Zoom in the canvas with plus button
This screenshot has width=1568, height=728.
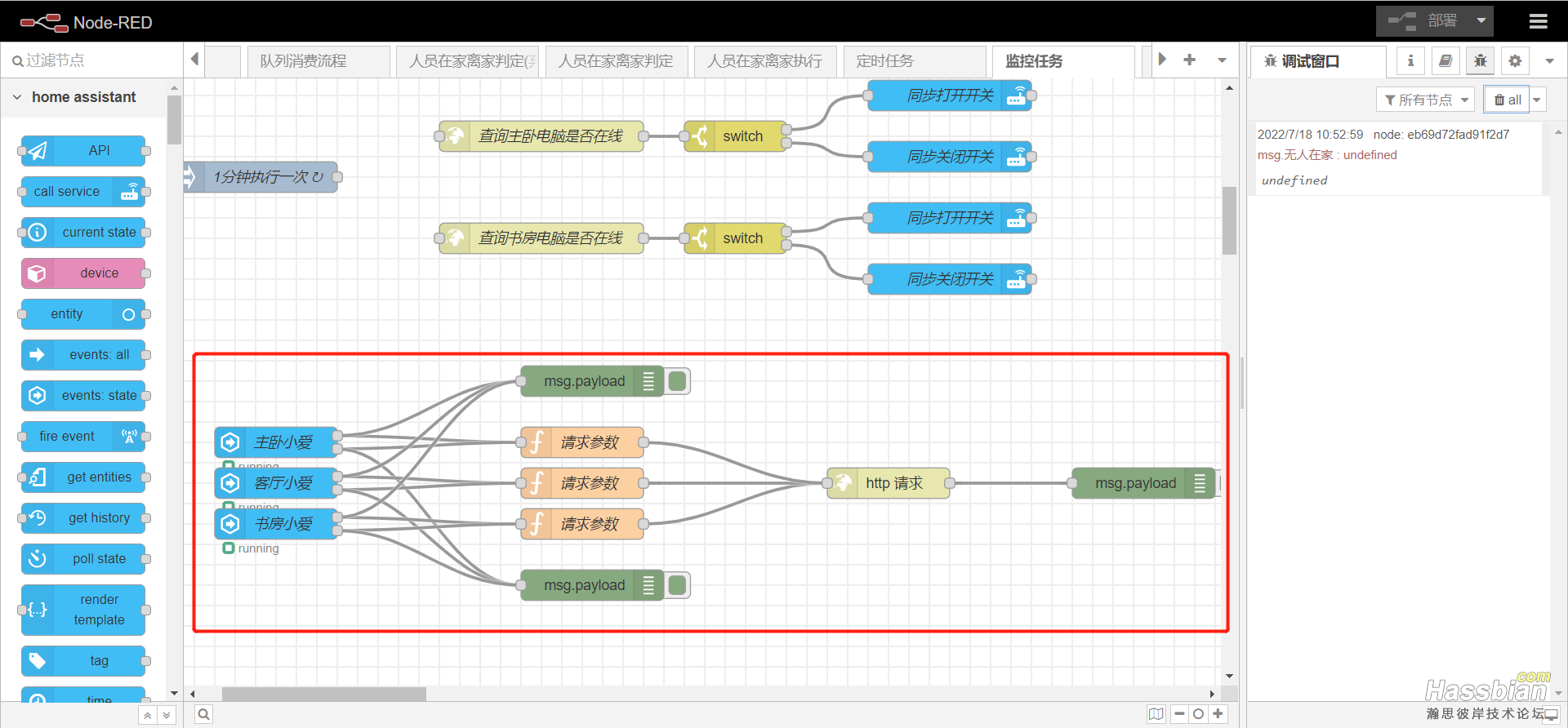click(x=1218, y=714)
